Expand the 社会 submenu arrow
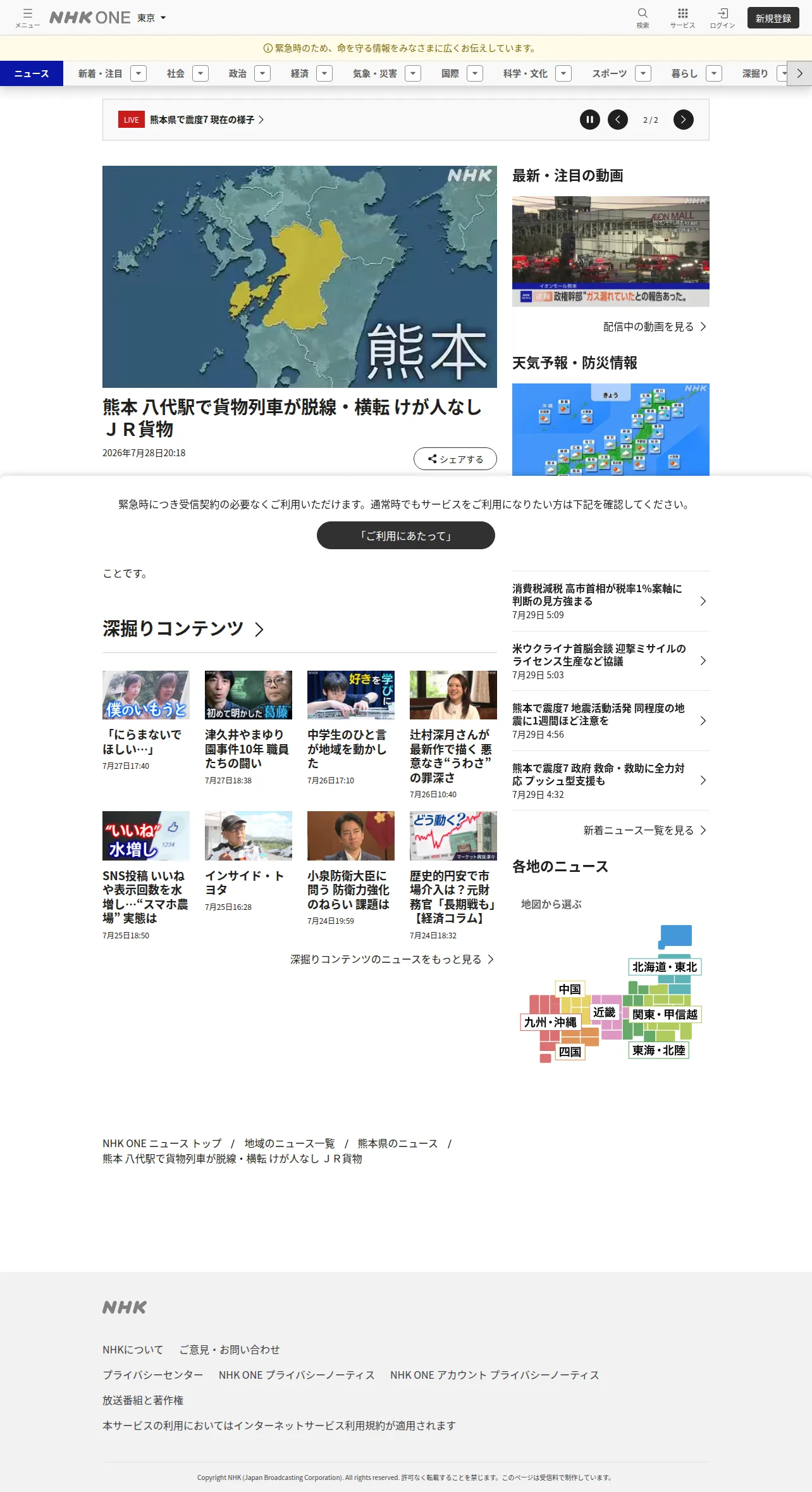The width and height of the screenshot is (812, 1492). [200, 73]
